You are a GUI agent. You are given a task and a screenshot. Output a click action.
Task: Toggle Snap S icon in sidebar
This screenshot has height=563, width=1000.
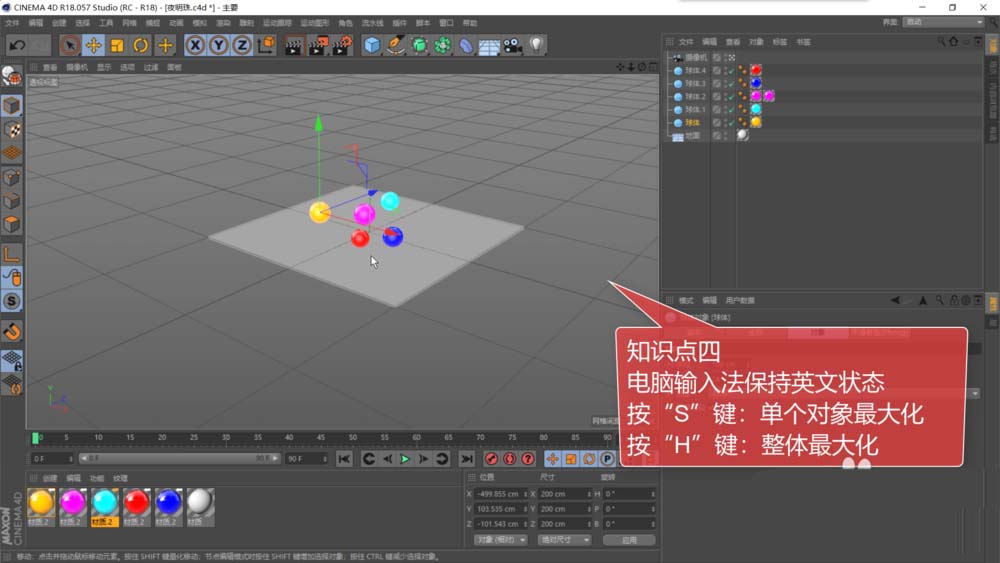tap(11, 301)
